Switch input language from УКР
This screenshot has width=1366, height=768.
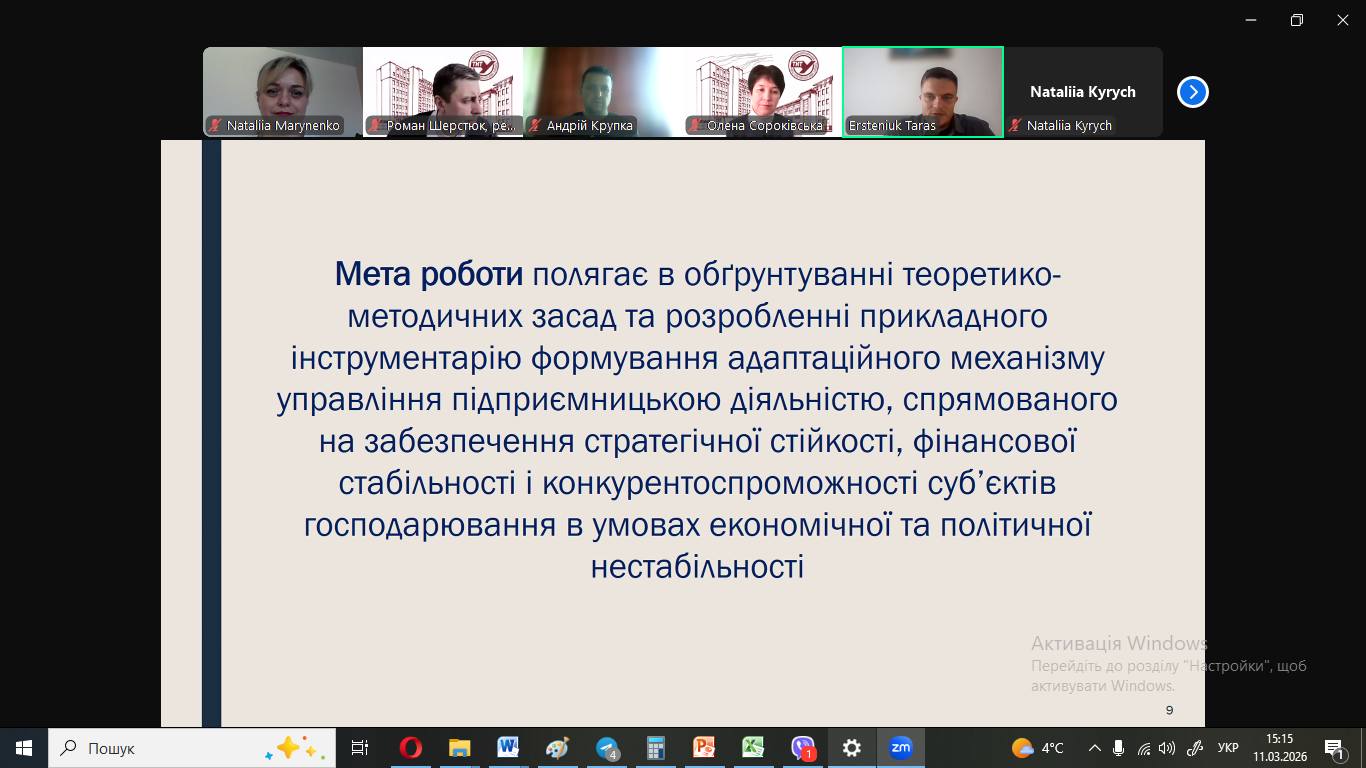point(1228,748)
